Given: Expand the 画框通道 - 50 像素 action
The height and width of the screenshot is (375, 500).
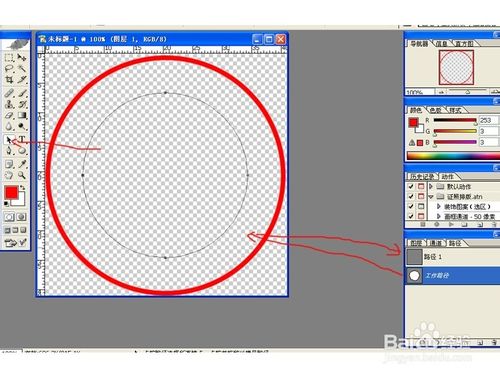Looking at the screenshot, I should pos(439,216).
